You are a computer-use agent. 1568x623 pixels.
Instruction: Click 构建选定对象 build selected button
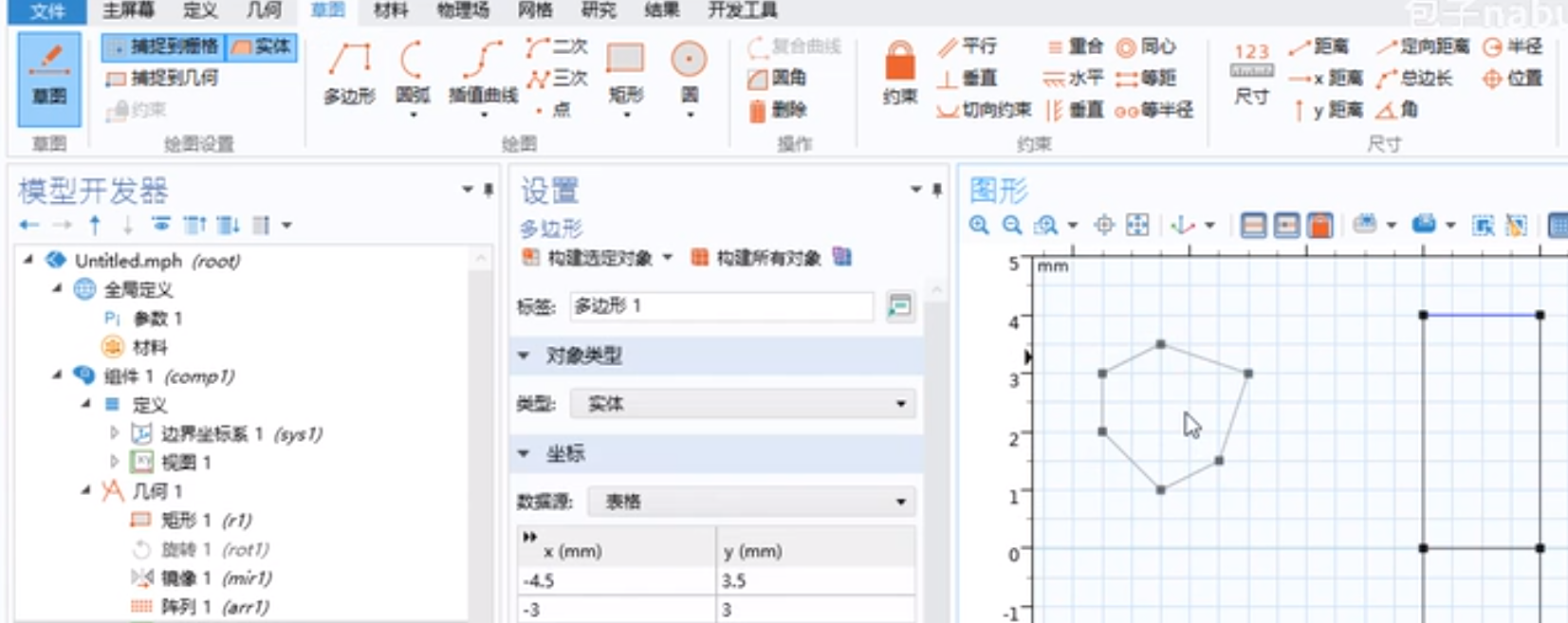pyautogui.click(x=588, y=257)
